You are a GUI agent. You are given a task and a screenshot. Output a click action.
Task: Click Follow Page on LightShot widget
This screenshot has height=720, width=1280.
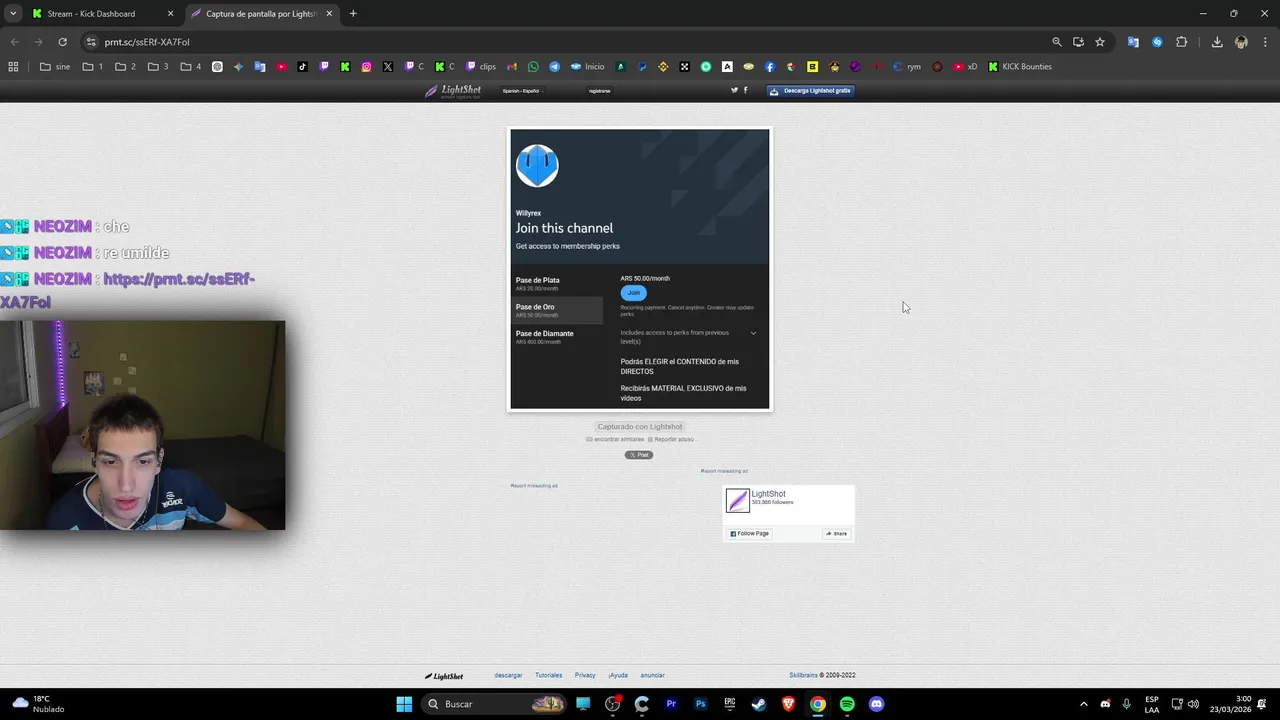coord(750,534)
